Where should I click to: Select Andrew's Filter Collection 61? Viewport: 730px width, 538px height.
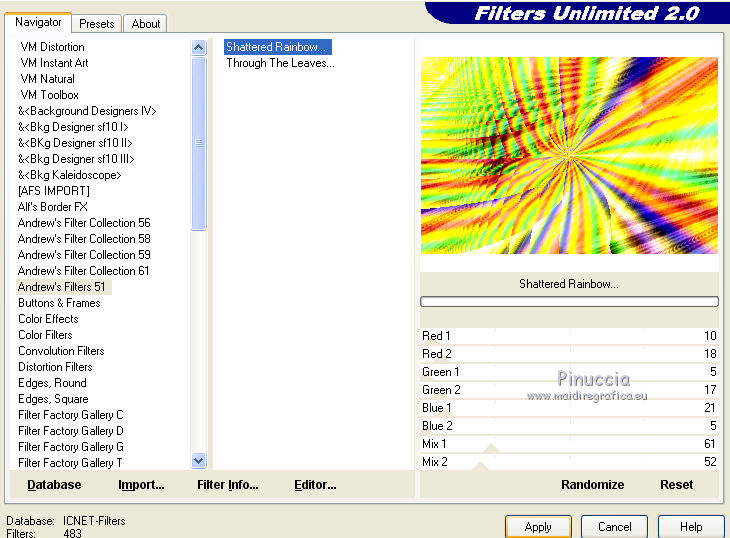point(84,271)
